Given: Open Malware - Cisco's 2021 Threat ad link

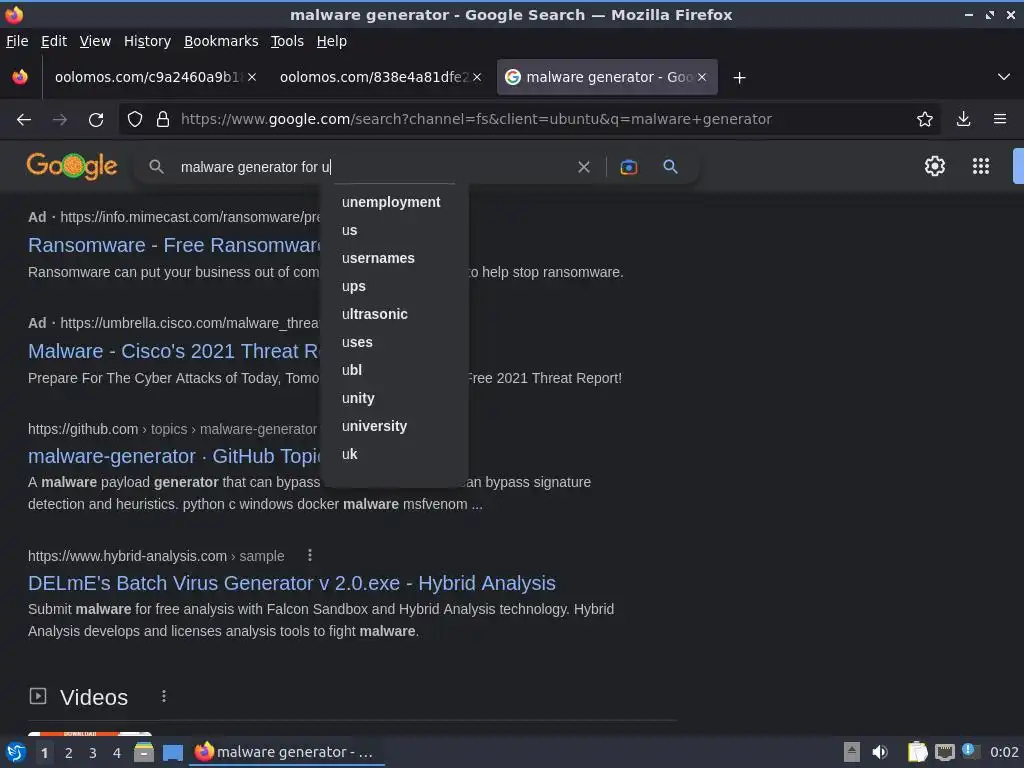Looking at the screenshot, I should pos(174,351).
